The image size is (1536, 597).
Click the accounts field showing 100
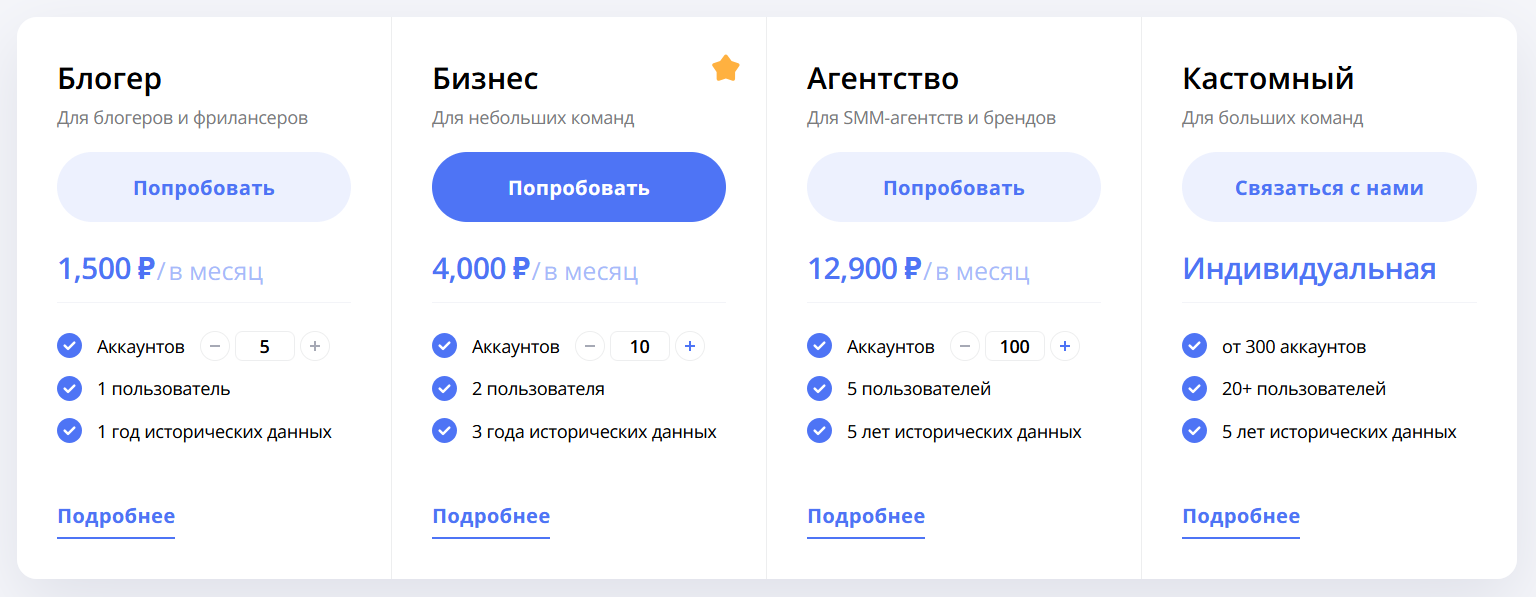(x=1015, y=346)
